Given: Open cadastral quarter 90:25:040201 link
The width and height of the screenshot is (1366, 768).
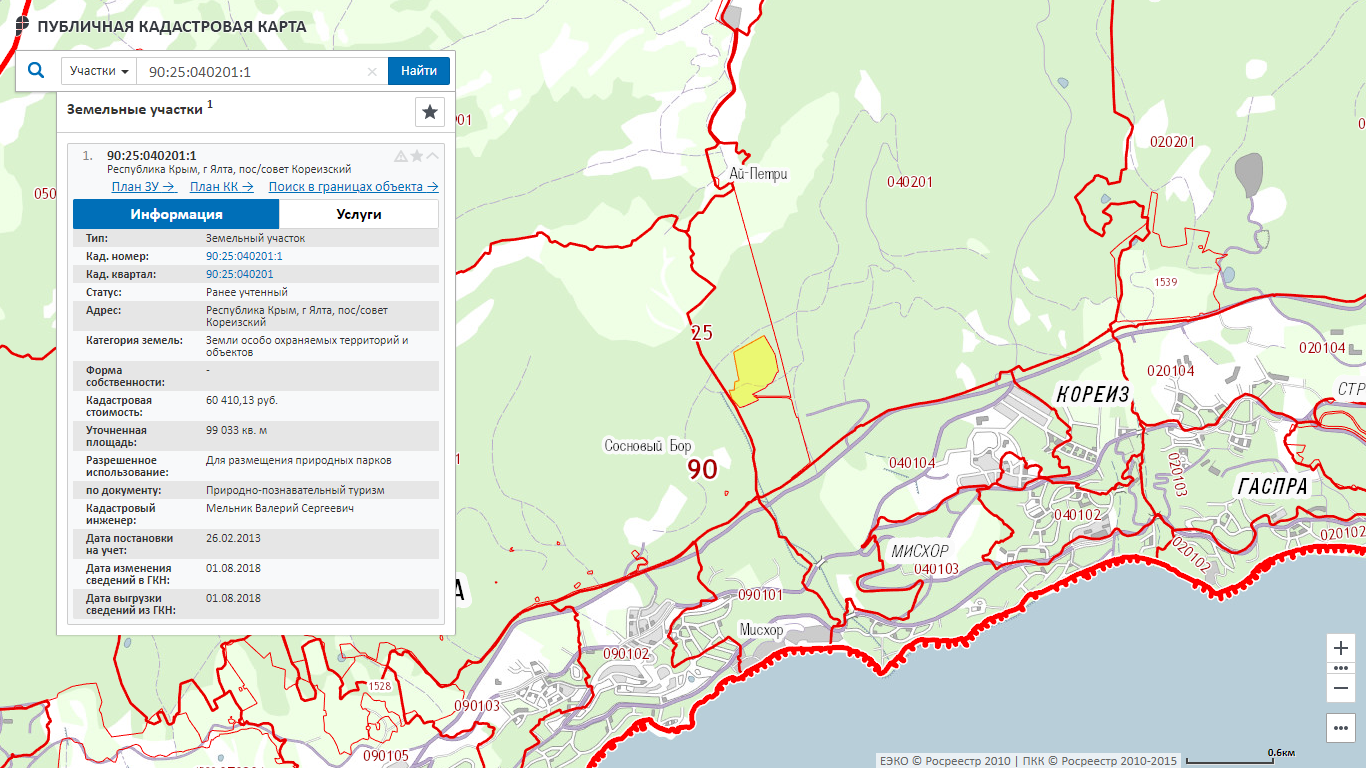Looking at the screenshot, I should click(239, 274).
